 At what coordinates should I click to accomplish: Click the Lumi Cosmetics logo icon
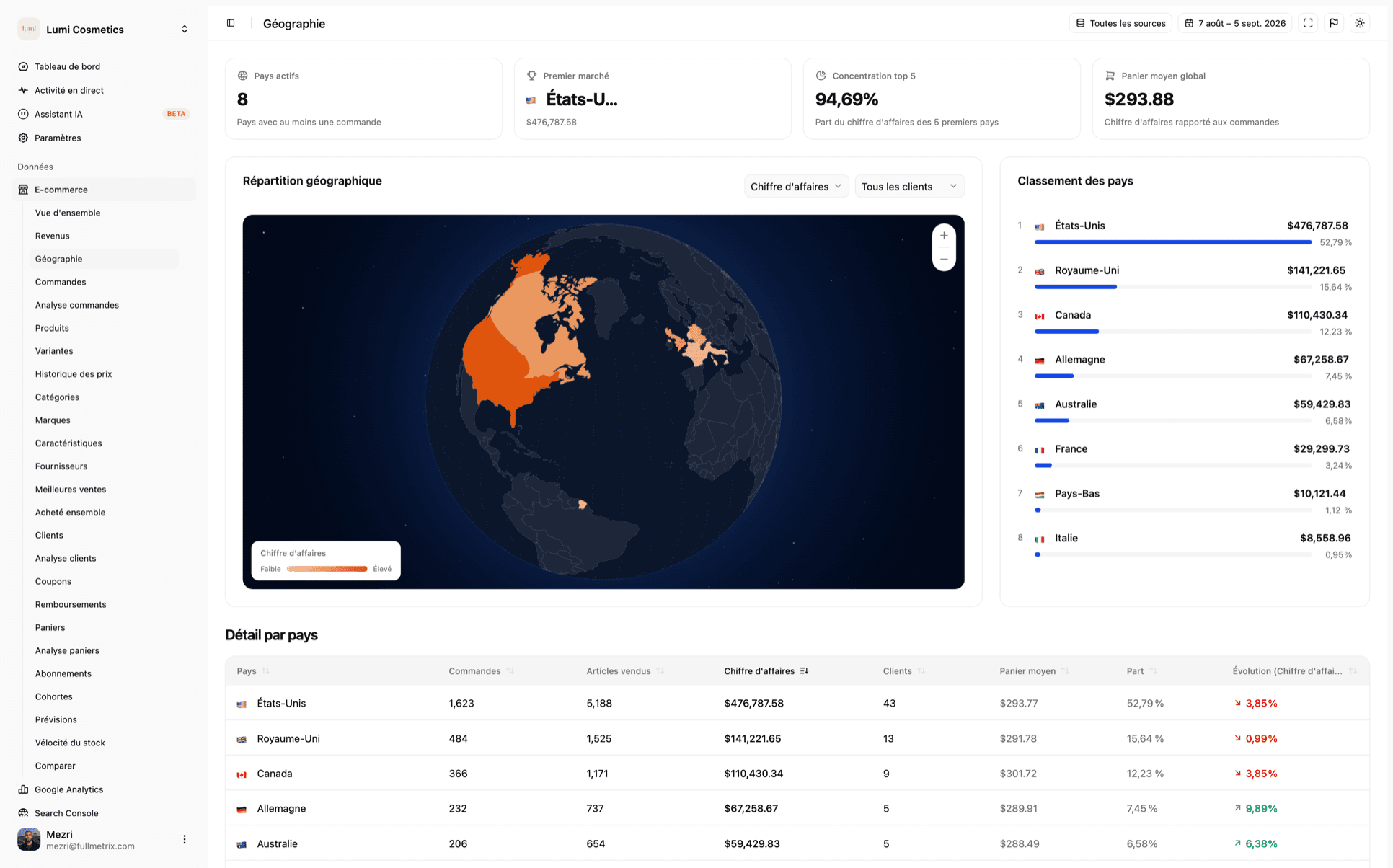[x=29, y=29]
